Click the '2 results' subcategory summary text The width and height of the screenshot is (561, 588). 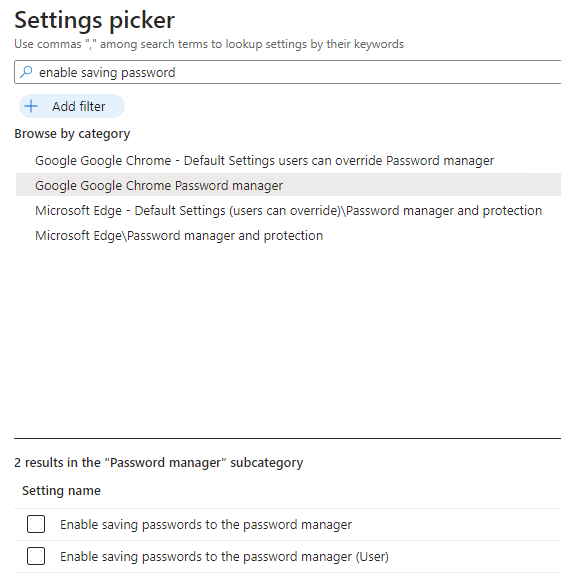point(159,462)
